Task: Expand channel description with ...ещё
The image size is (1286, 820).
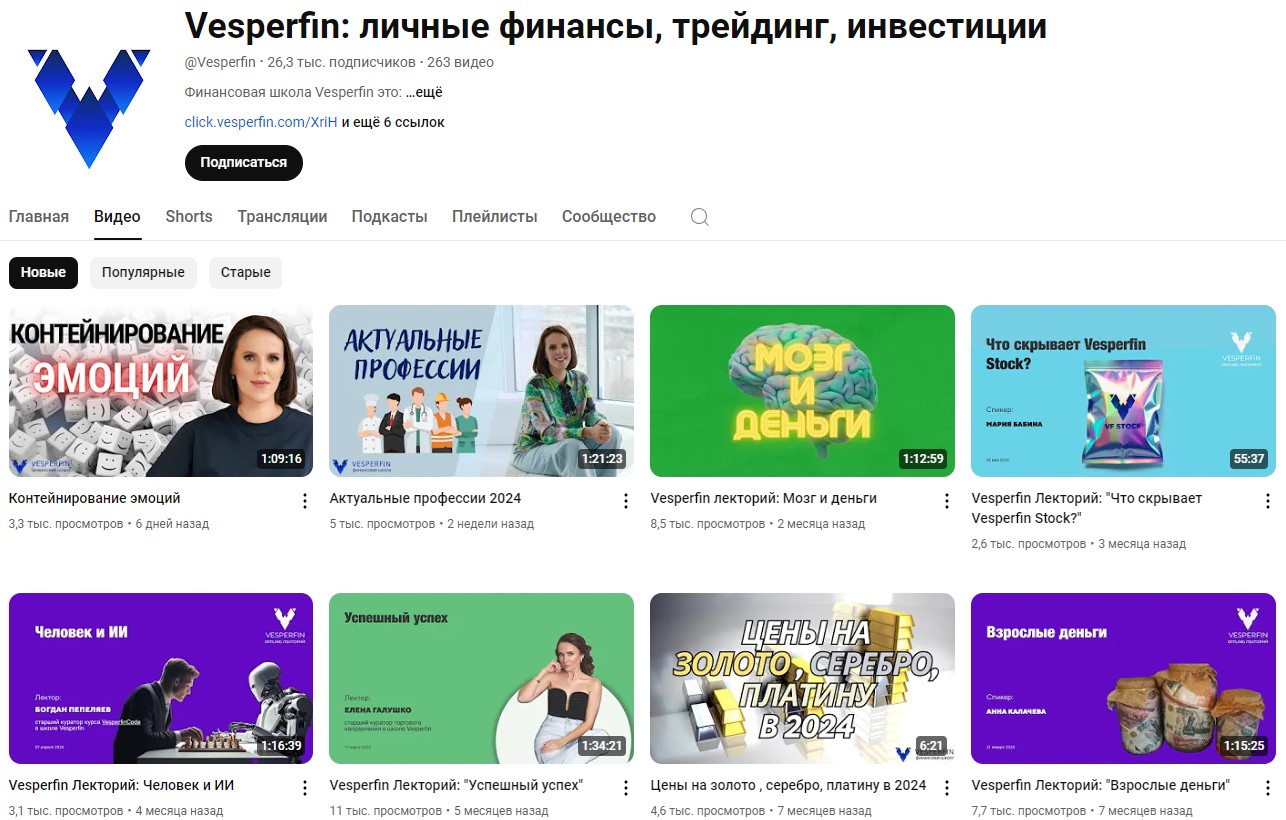Action: (x=424, y=92)
